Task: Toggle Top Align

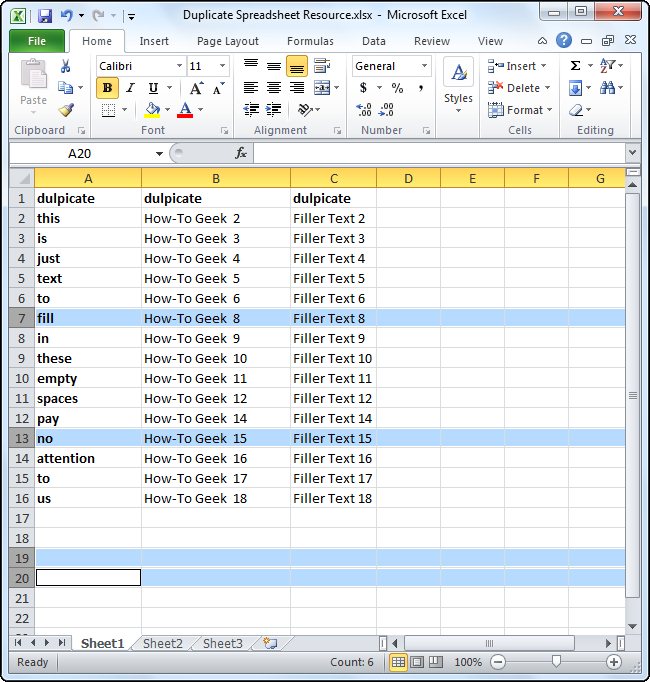Action: (x=251, y=66)
